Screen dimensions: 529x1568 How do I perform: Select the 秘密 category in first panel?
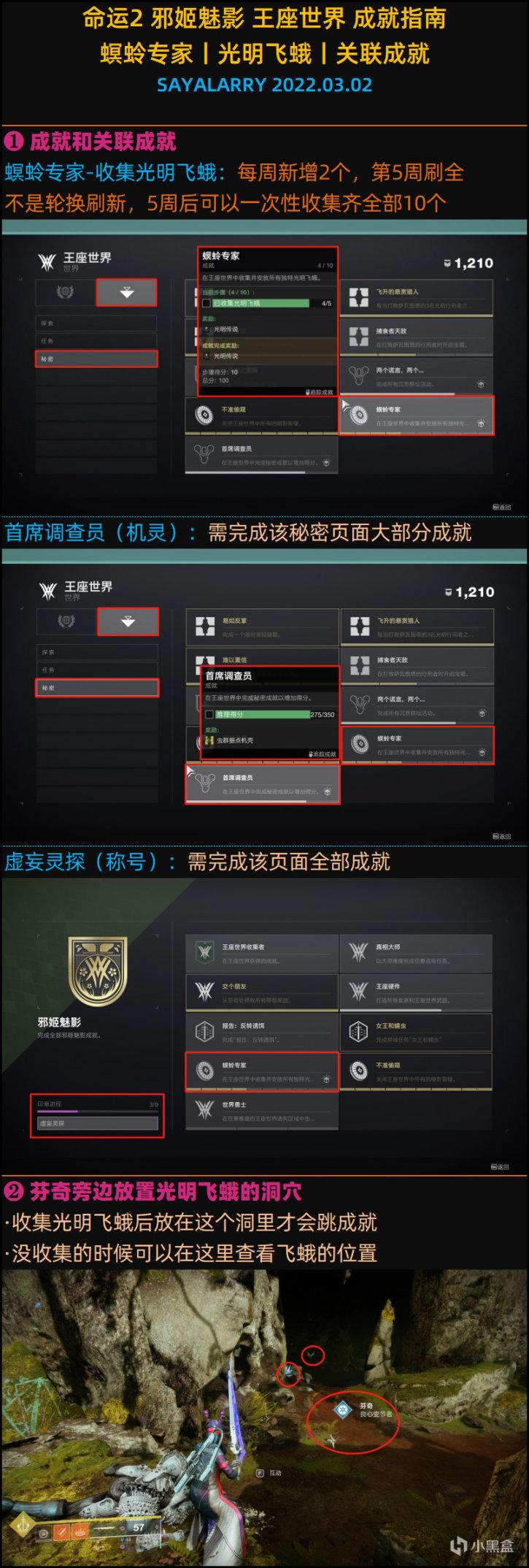[96, 359]
